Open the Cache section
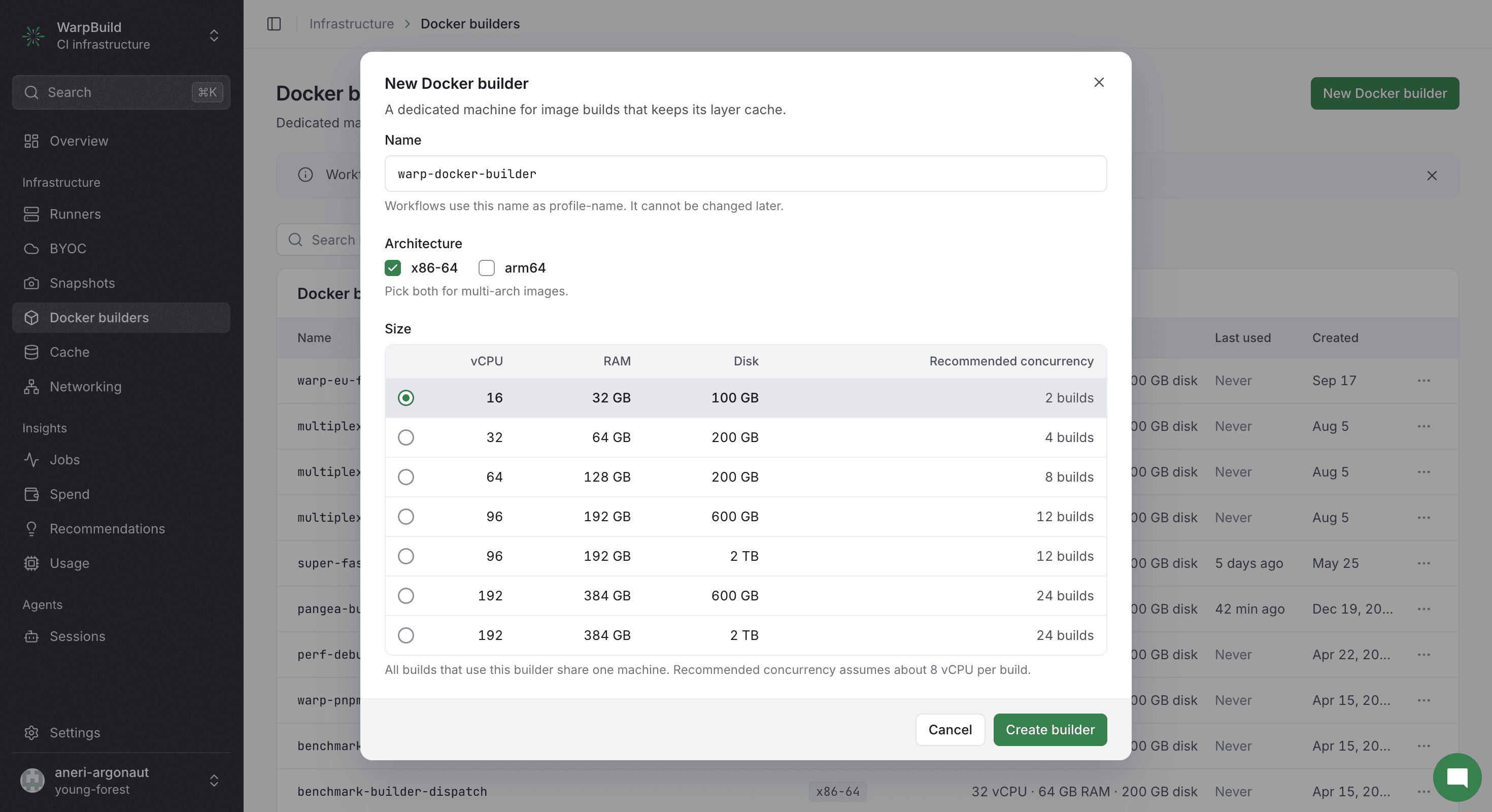 (121, 352)
